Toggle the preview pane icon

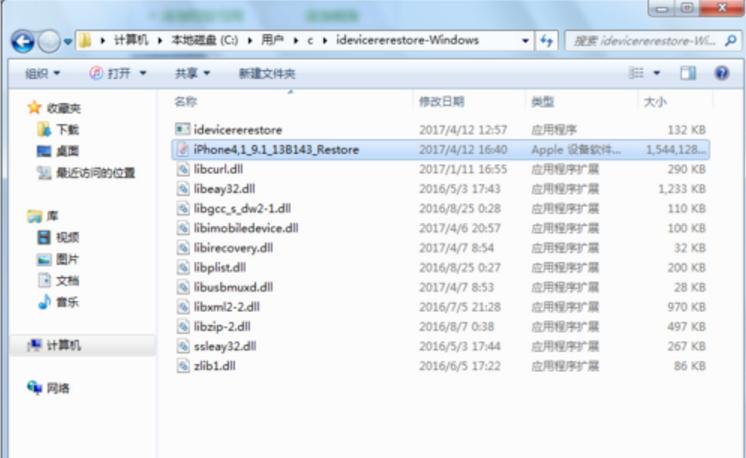click(688, 73)
